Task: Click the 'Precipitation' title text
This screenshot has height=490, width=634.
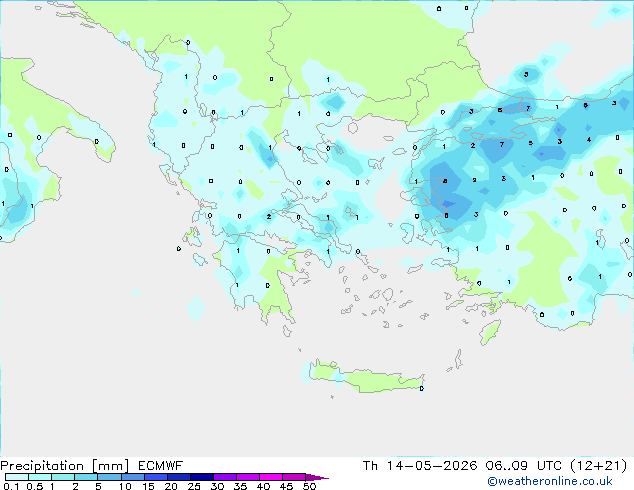Action: coord(42,466)
